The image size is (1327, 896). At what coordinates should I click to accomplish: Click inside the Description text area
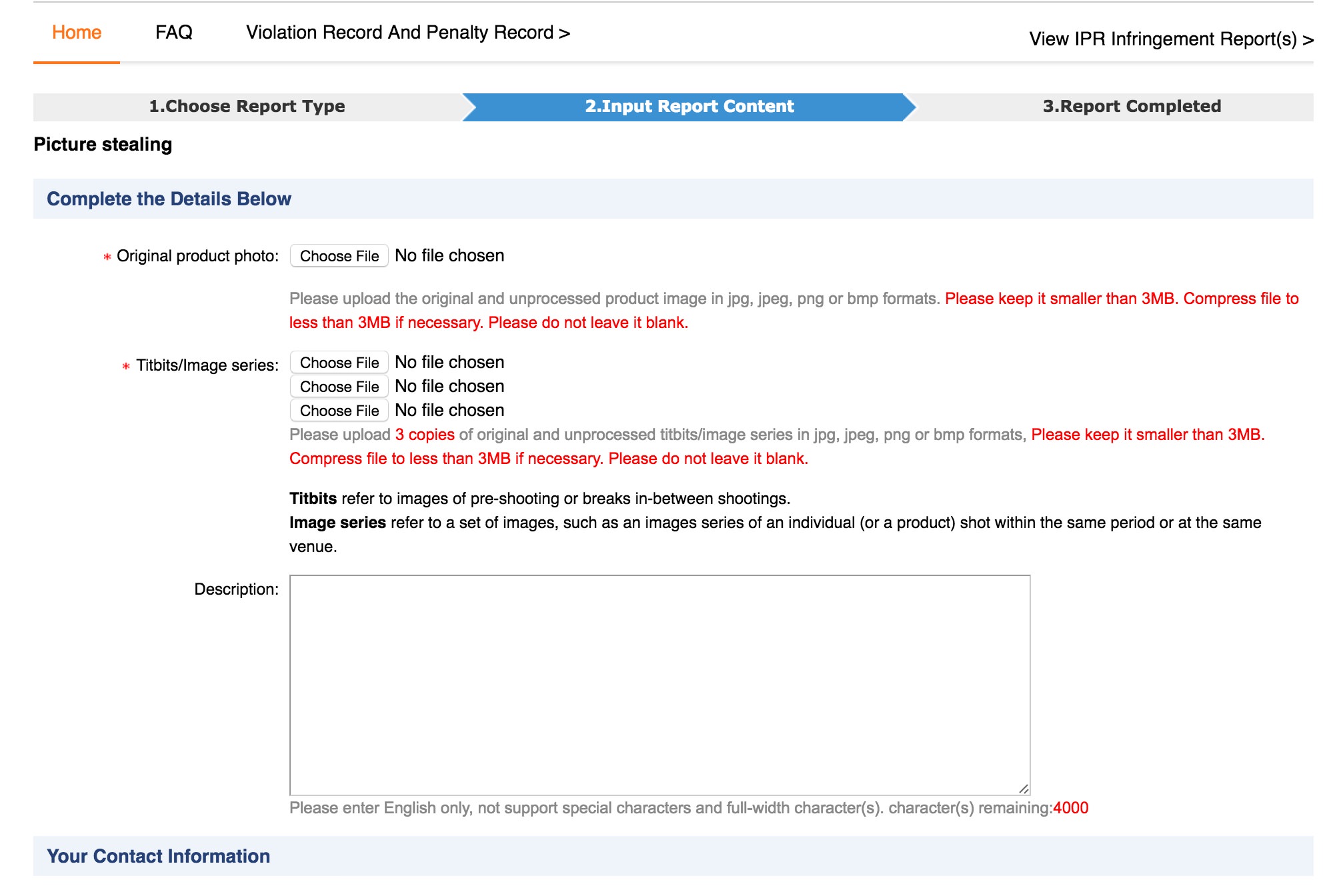coord(659,685)
